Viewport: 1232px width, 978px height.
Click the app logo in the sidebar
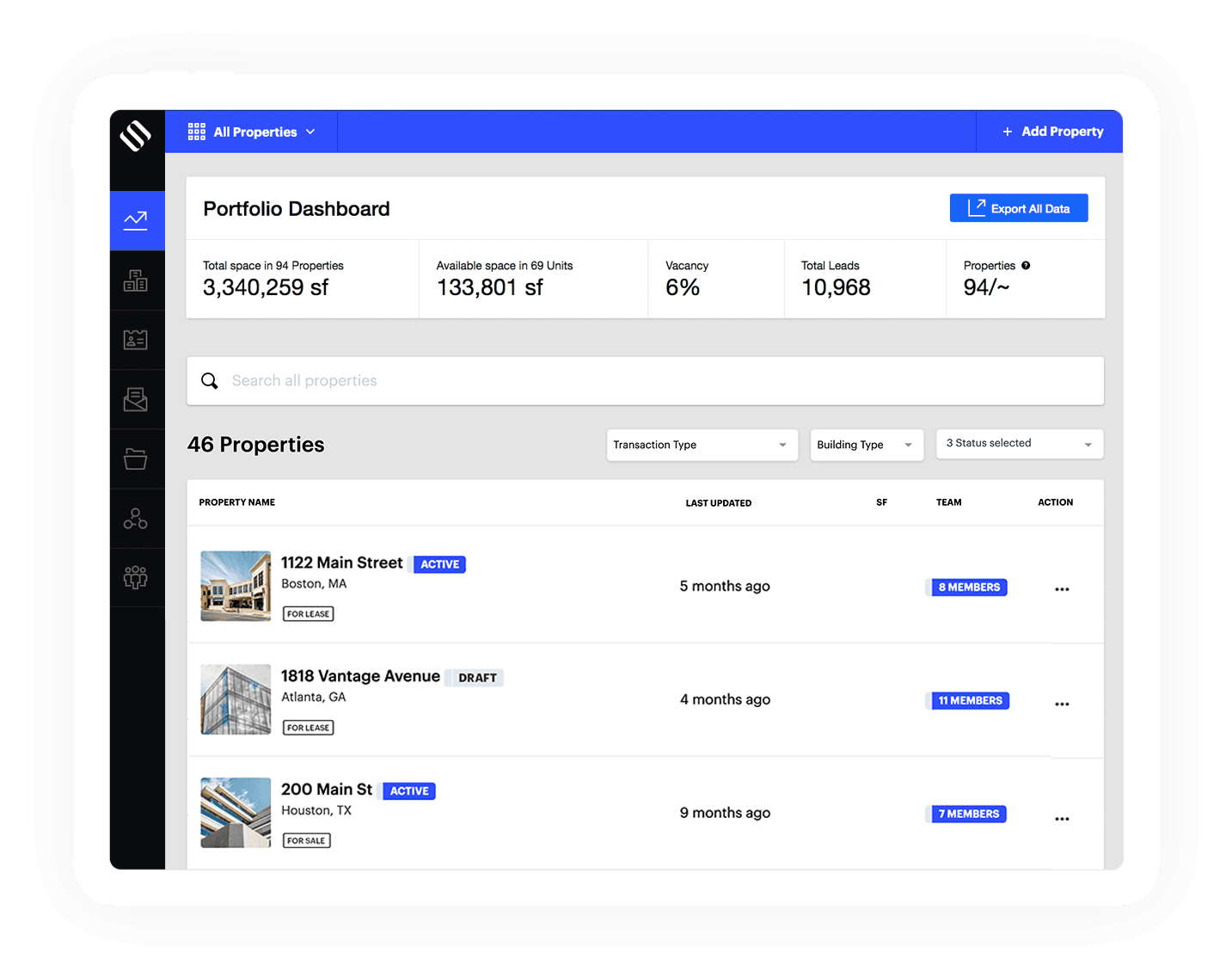point(136,136)
